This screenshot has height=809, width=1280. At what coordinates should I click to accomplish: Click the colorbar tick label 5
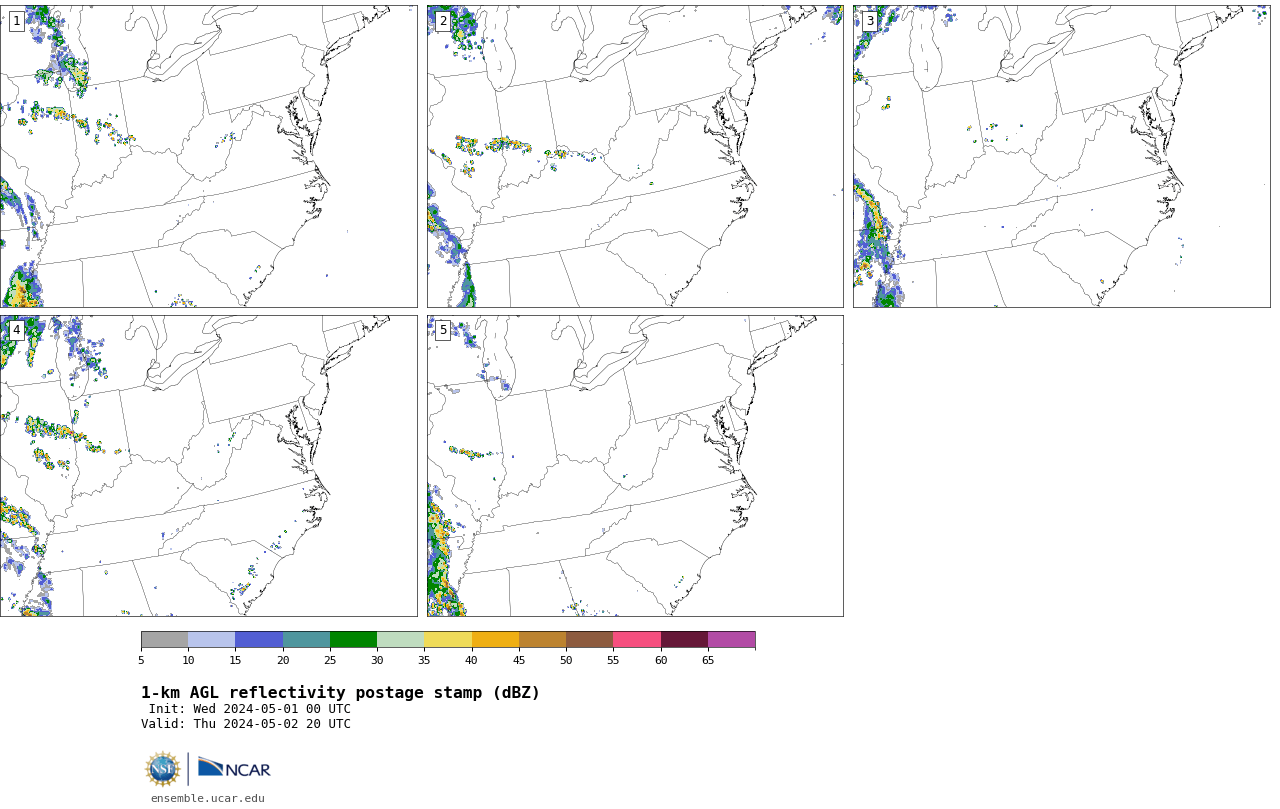pos(141,660)
